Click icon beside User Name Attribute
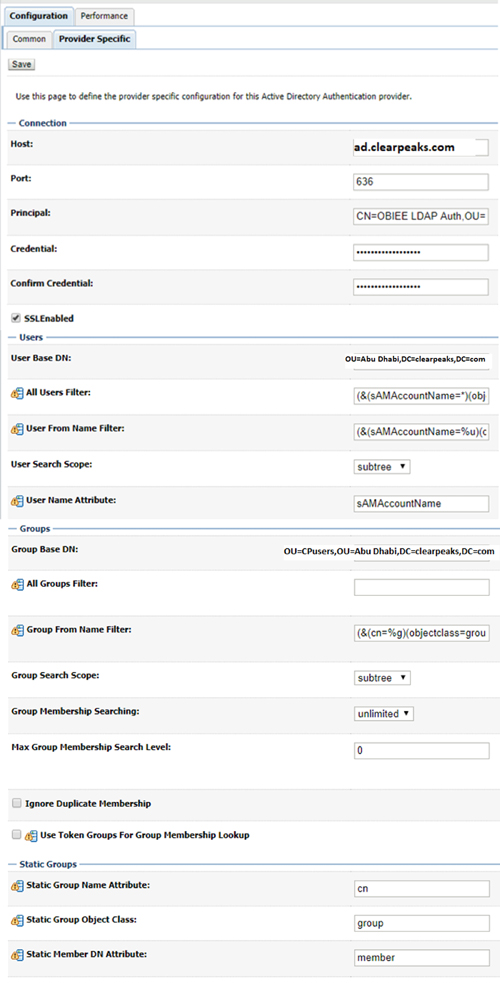 [17, 501]
